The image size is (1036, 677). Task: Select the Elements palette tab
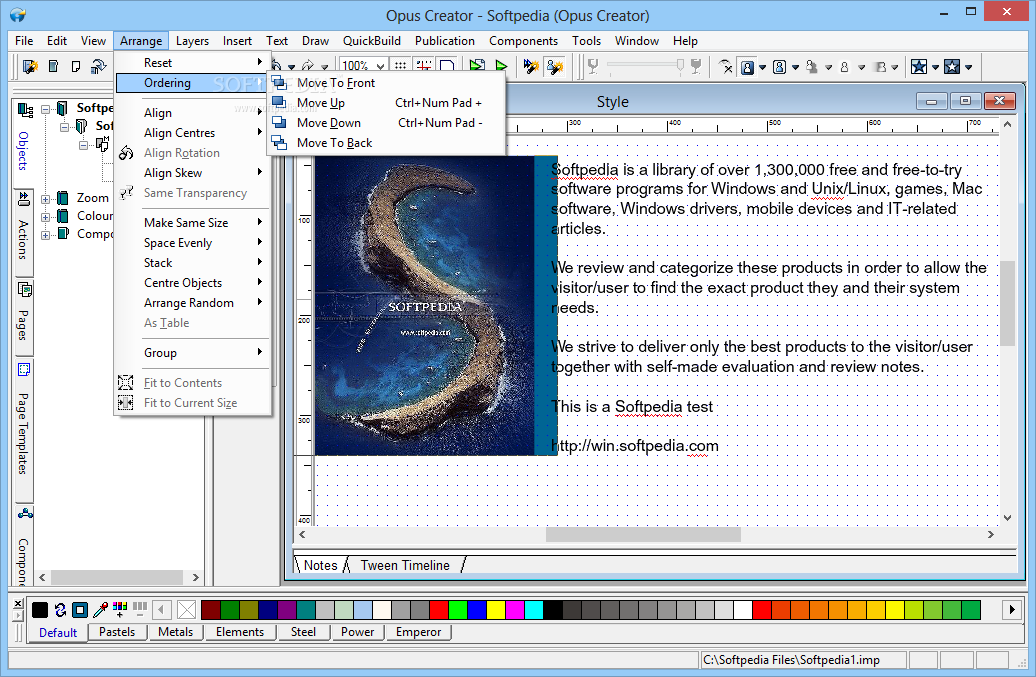[x=240, y=632]
